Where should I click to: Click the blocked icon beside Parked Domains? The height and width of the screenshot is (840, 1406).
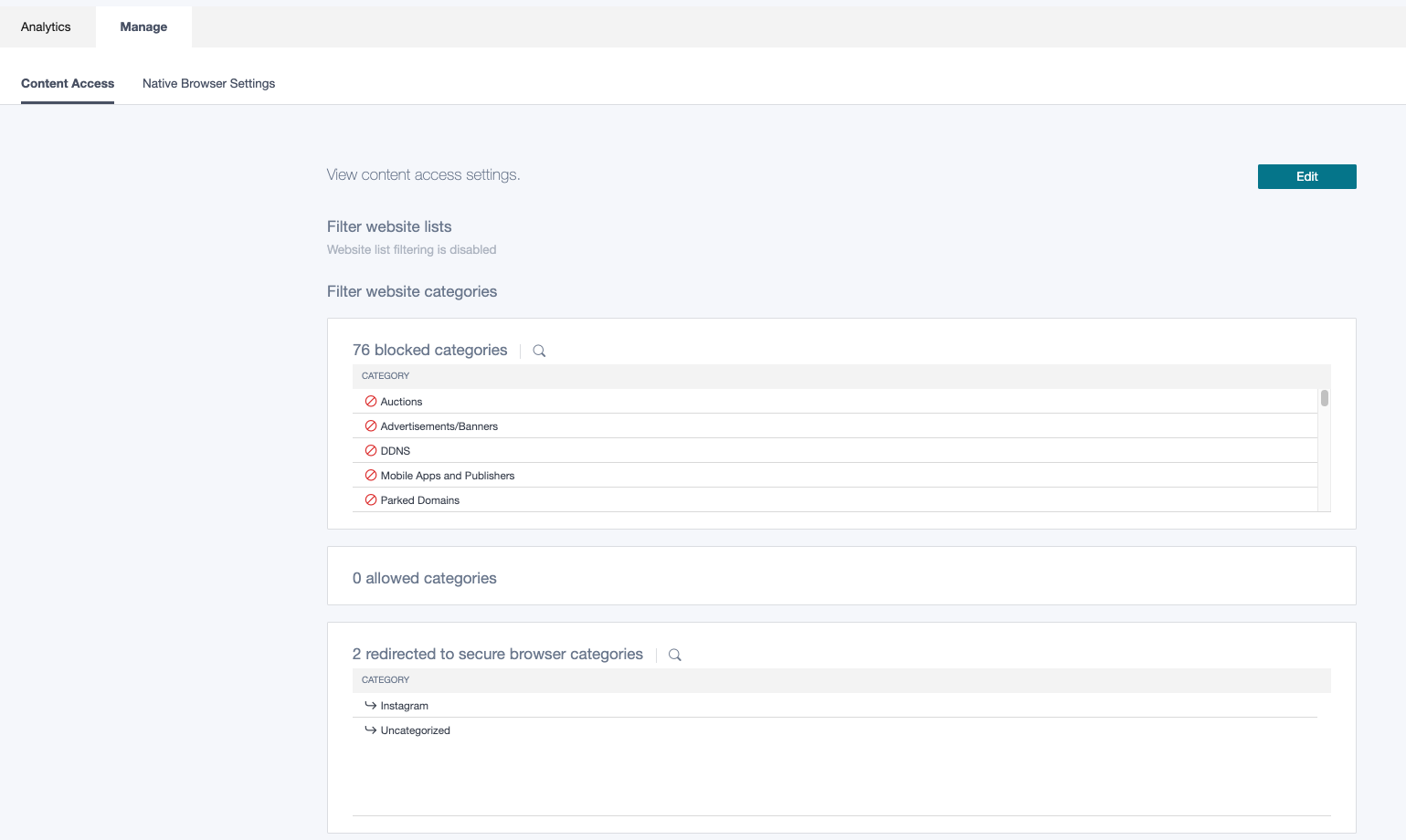[371, 500]
